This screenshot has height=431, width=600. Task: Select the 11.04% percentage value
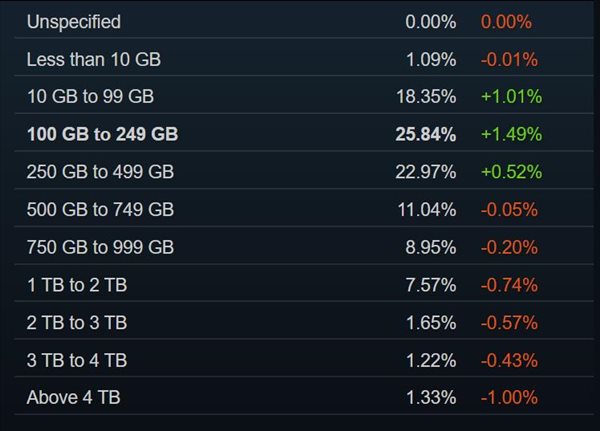(426, 210)
